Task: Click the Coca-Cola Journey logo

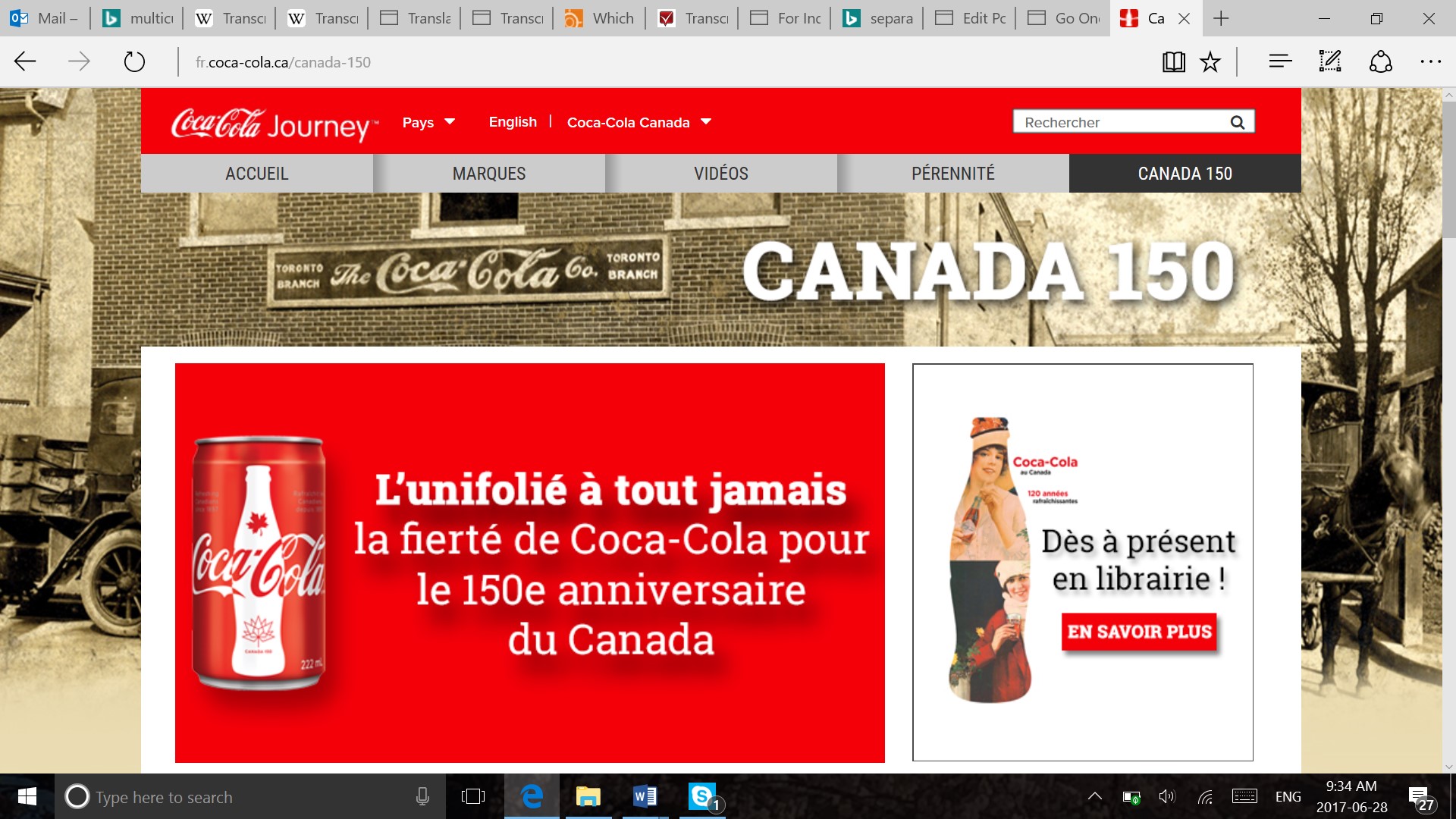Action: point(274,125)
